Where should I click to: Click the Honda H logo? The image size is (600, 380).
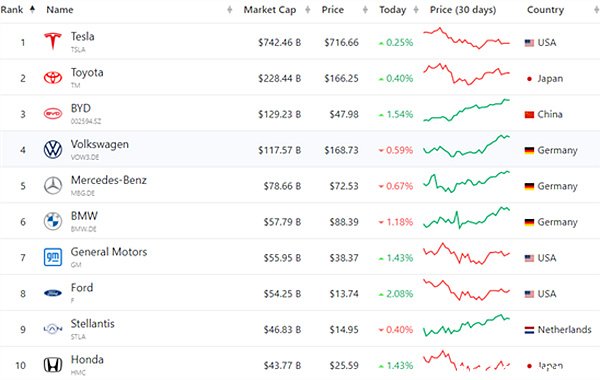click(x=53, y=365)
